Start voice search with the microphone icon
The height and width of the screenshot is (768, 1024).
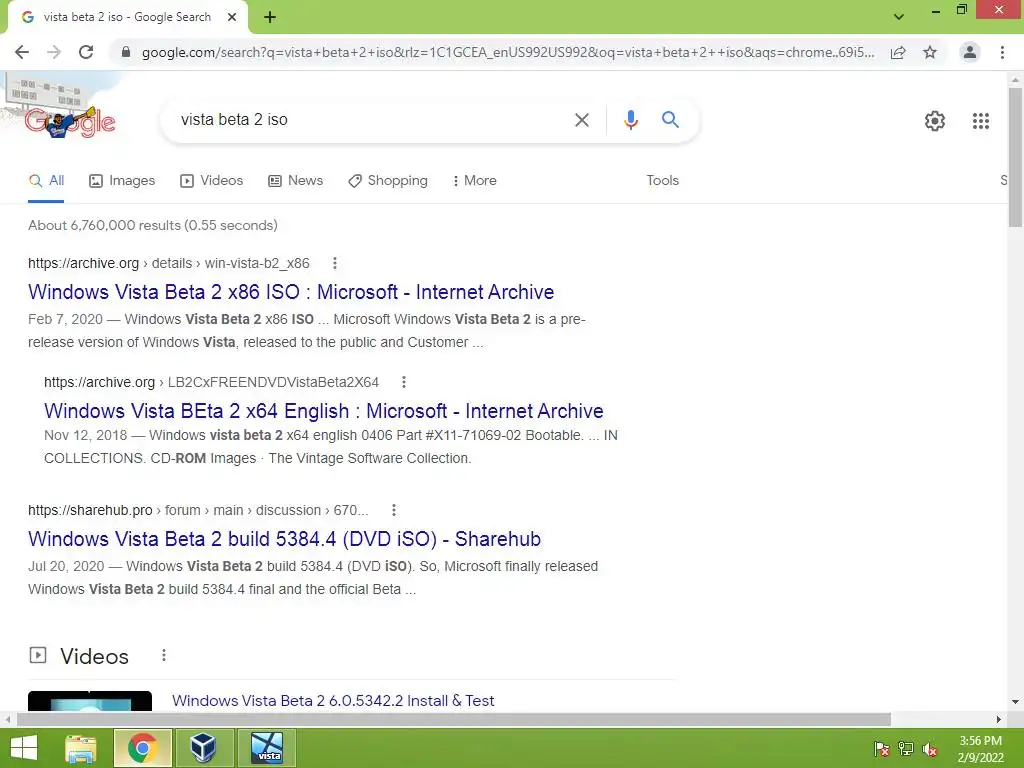click(630, 120)
